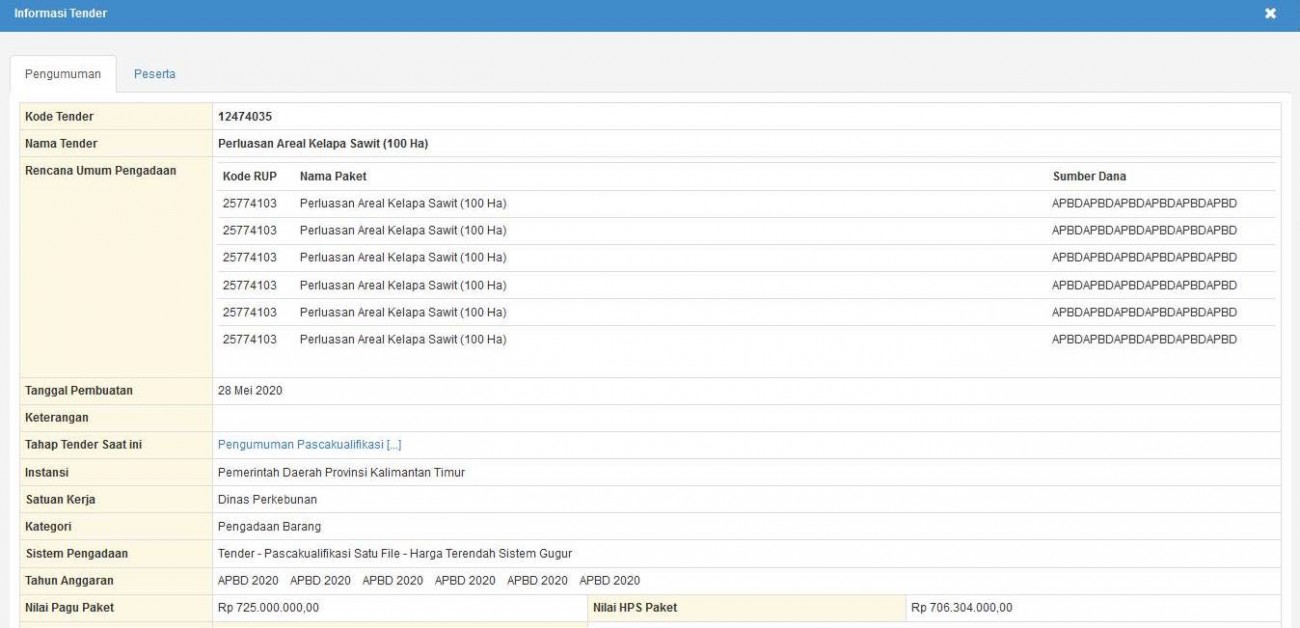This screenshot has height=628, width=1300.
Task: Switch to the Peserta tab
Action: pos(154,74)
